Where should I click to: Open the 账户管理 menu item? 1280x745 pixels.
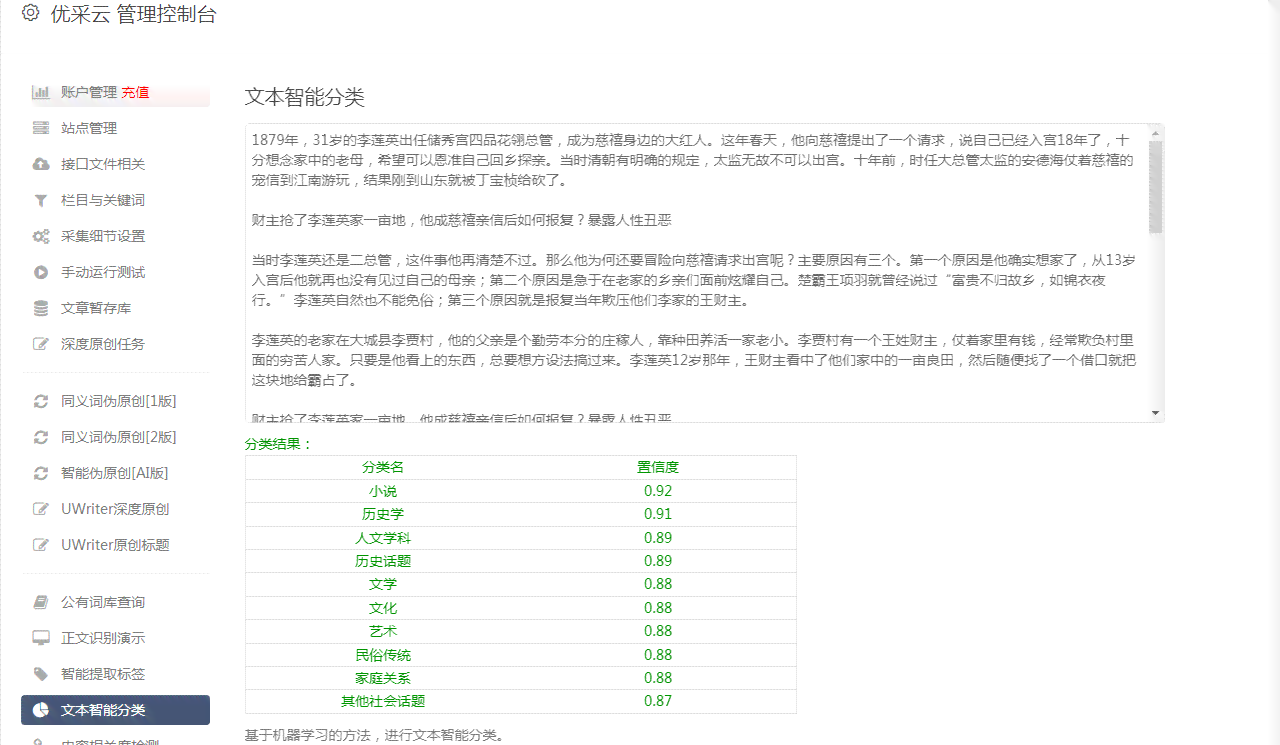coord(89,92)
